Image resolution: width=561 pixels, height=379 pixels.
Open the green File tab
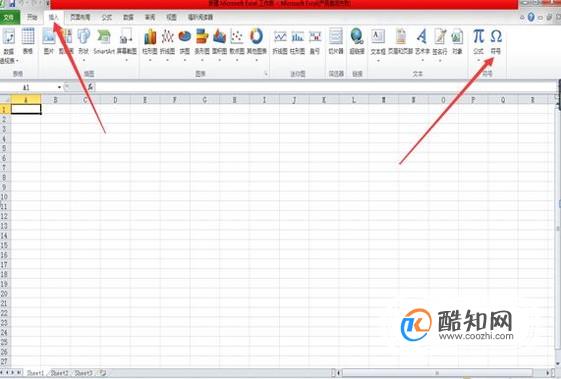click(9, 17)
